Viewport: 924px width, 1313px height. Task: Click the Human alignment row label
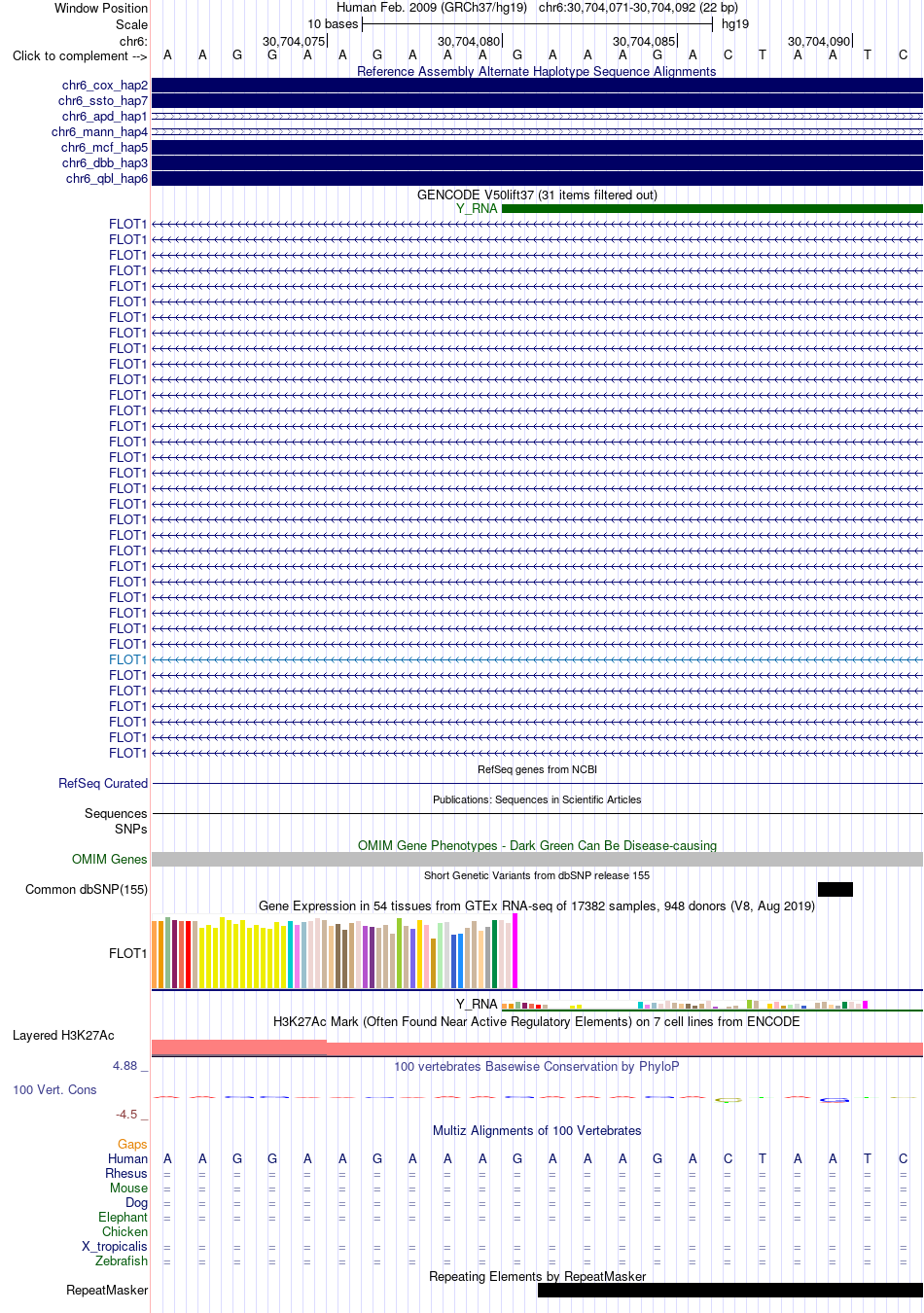[127, 1158]
